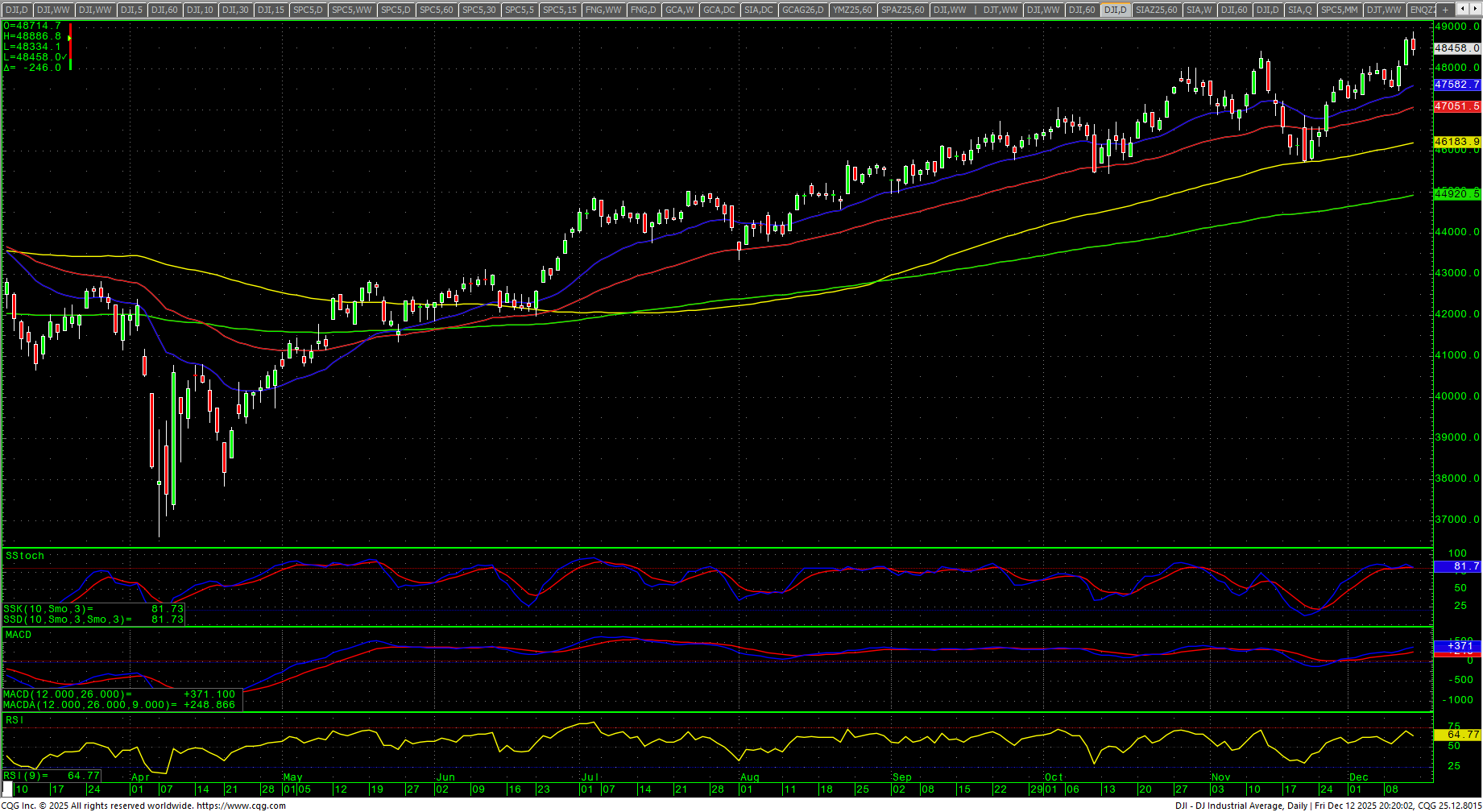Click the RSI(9) value box
The height and width of the screenshot is (812, 1483).
click(x=52, y=776)
